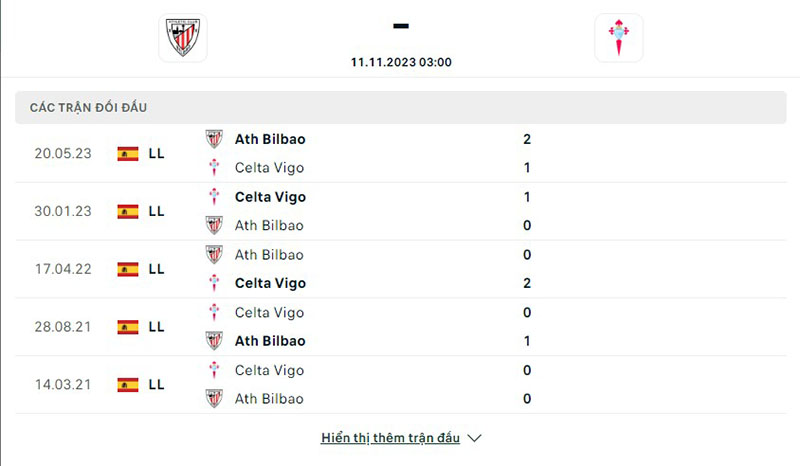This screenshot has width=800, height=466.
Task: Click the Celta Vigo crest in header
Action: tap(618, 38)
